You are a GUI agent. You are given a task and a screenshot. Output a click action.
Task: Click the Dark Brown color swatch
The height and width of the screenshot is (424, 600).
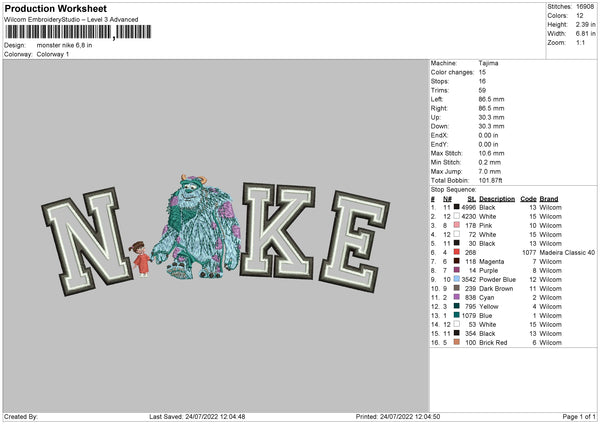[457, 288]
